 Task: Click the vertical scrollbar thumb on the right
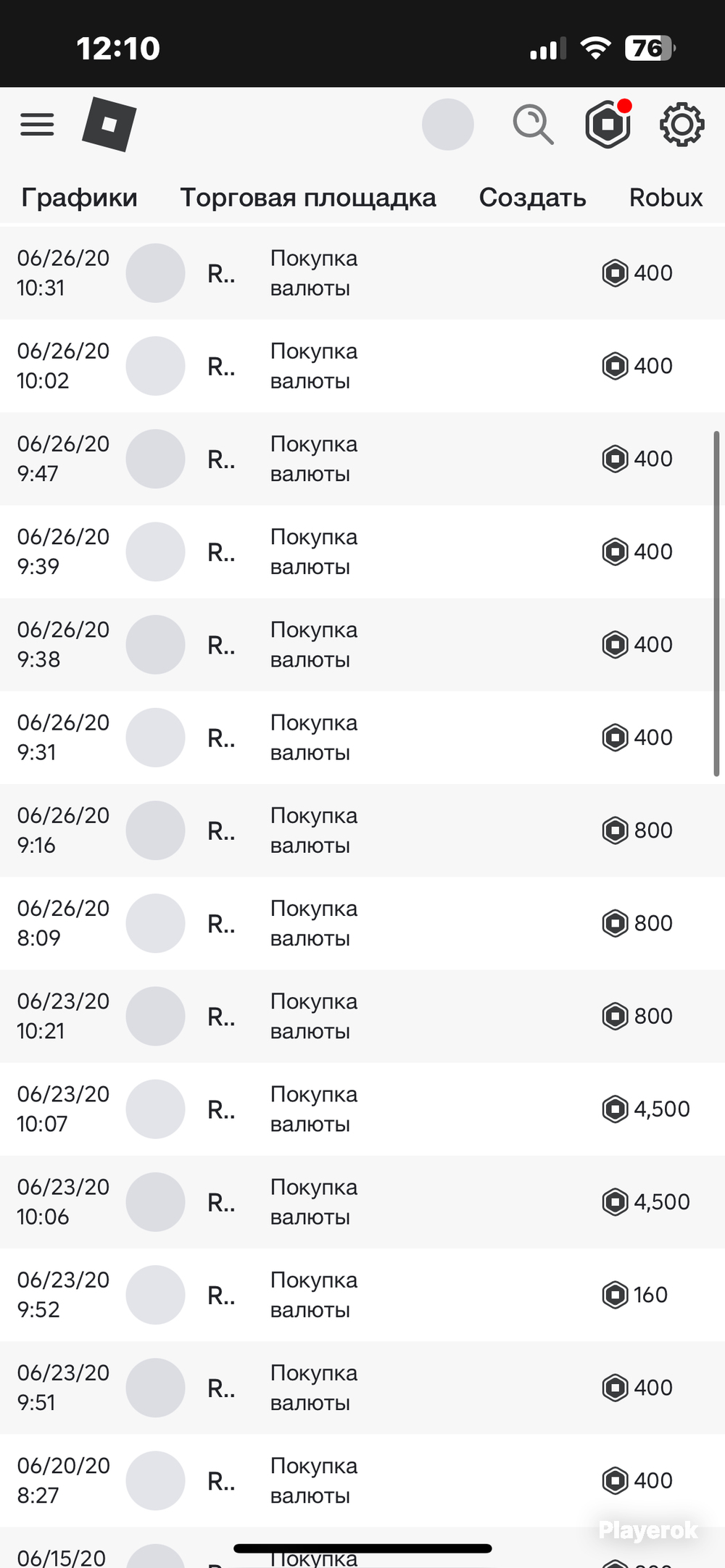(x=716, y=604)
